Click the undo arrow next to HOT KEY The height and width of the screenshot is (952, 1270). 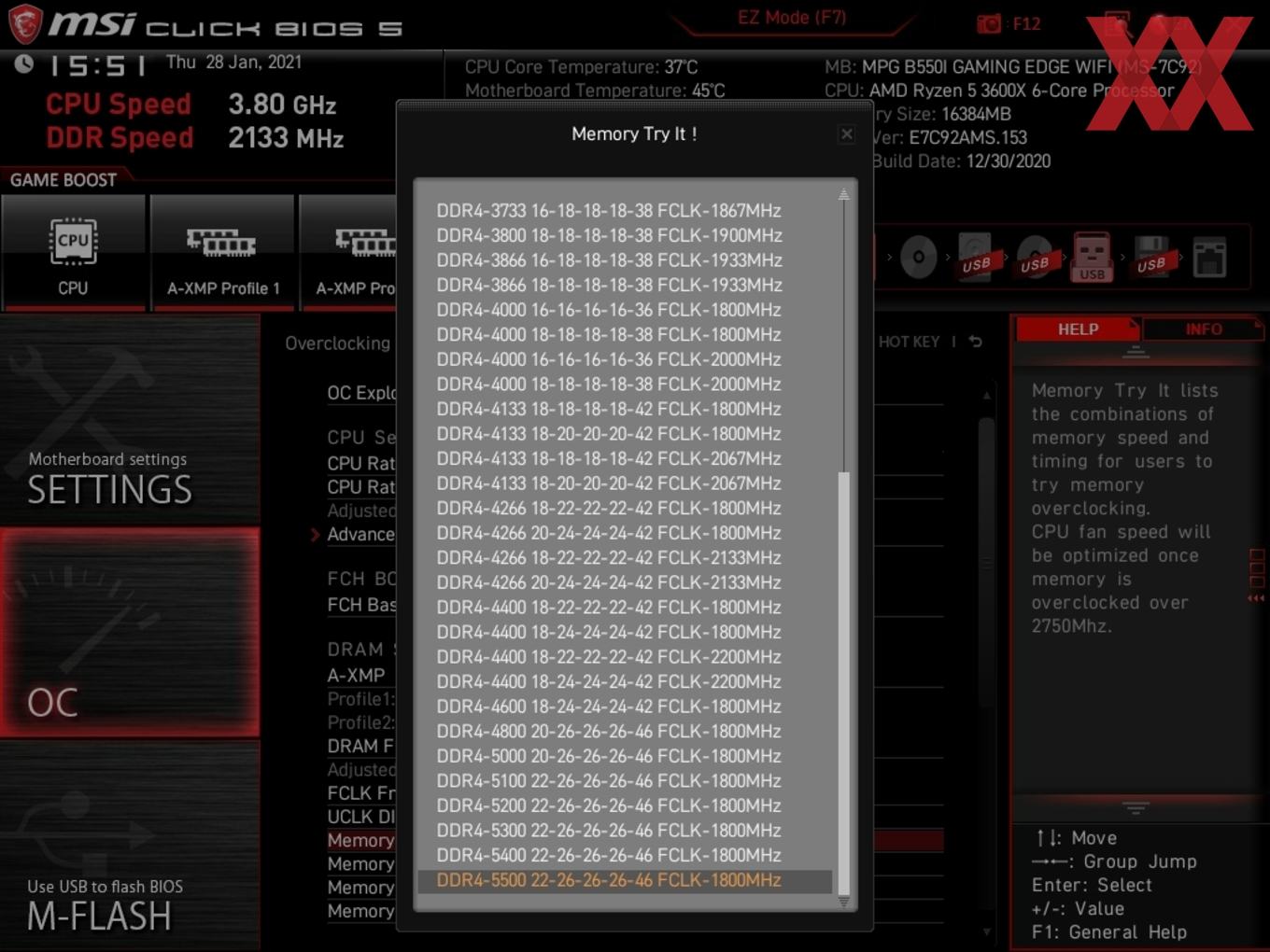(x=975, y=342)
